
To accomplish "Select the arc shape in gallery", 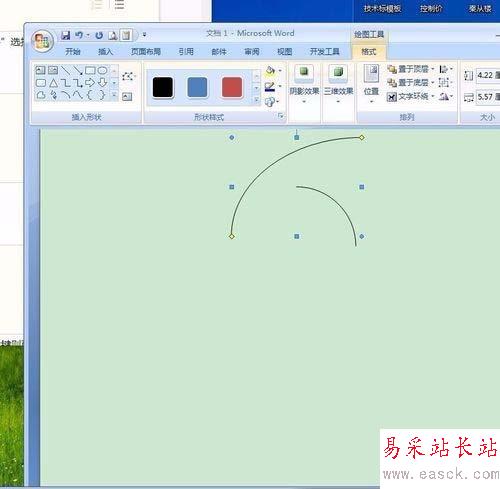I will (66, 95).
